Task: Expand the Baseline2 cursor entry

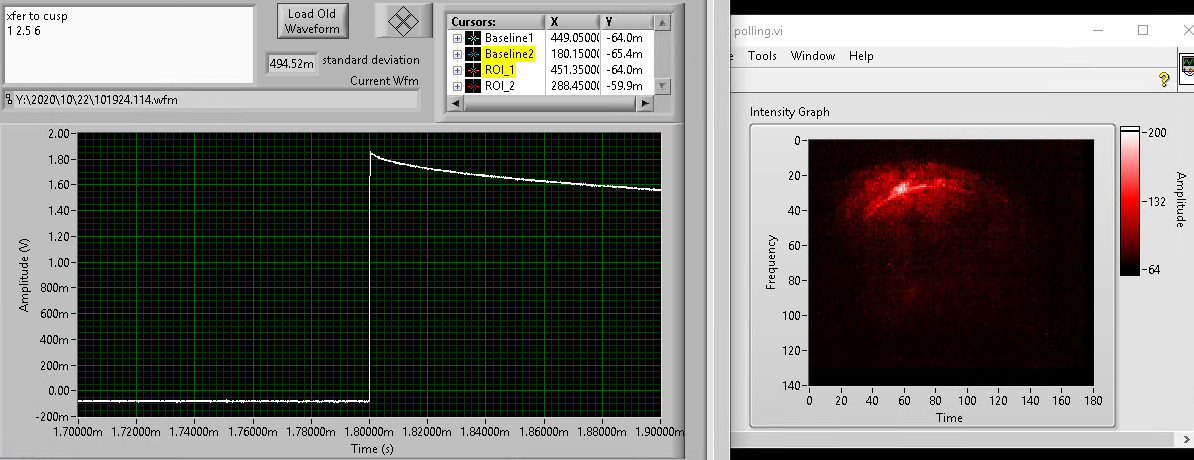Action: tap(458, 54)
